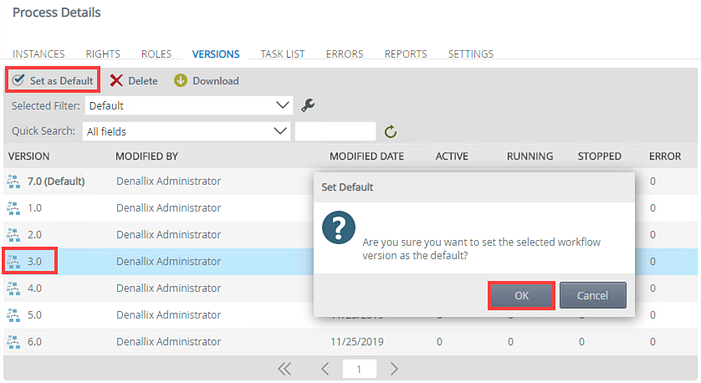The height and width of the screenshot is (383, 701).
Task: Confirm with OK in the Set Default dialog
Action: click(x=521, y=295)
